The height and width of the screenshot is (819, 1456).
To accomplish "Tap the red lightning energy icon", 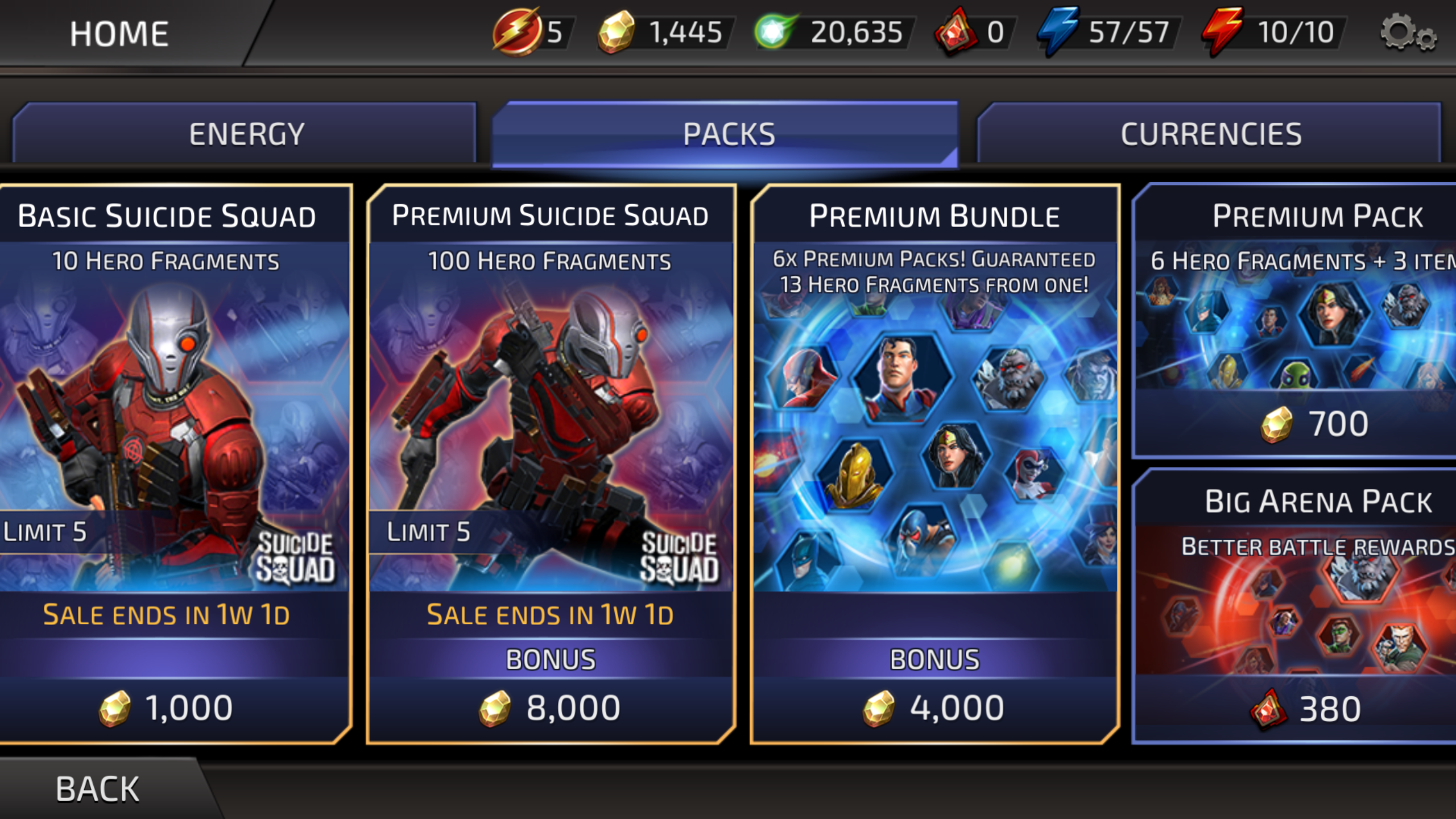I will [x=1222, y=31].
